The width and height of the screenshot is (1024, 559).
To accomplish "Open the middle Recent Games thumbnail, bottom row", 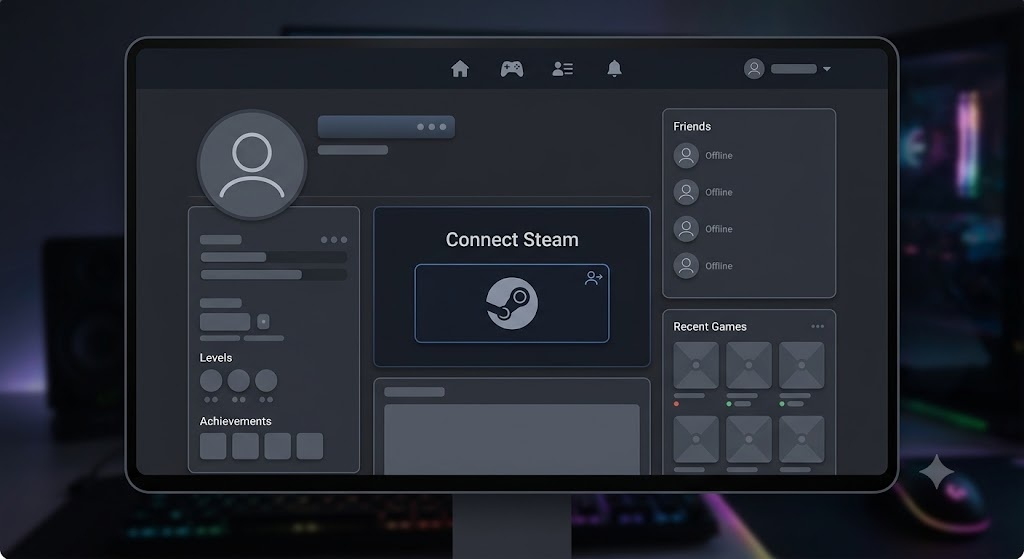I will click(748, 439).
